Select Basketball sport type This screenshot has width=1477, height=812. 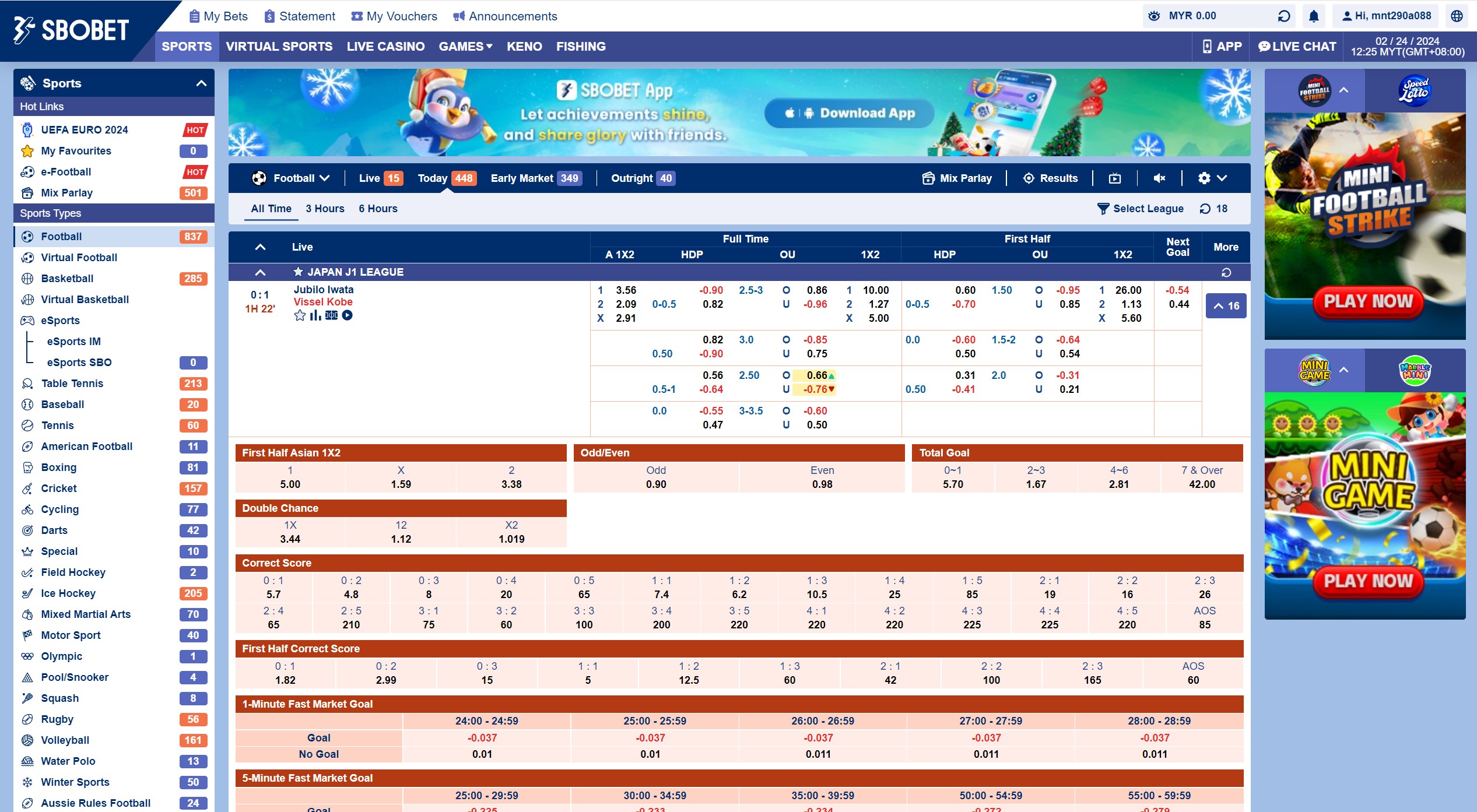tap(114, 279)
